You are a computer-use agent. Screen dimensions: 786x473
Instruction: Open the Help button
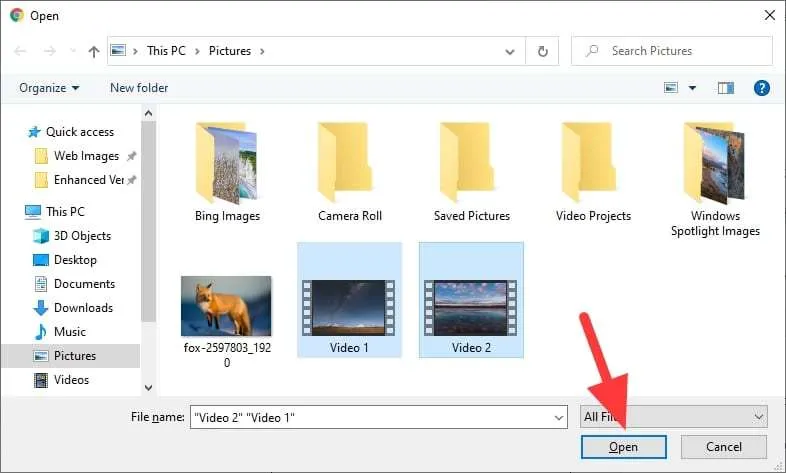pyautogui.click(x=761, y=88)
